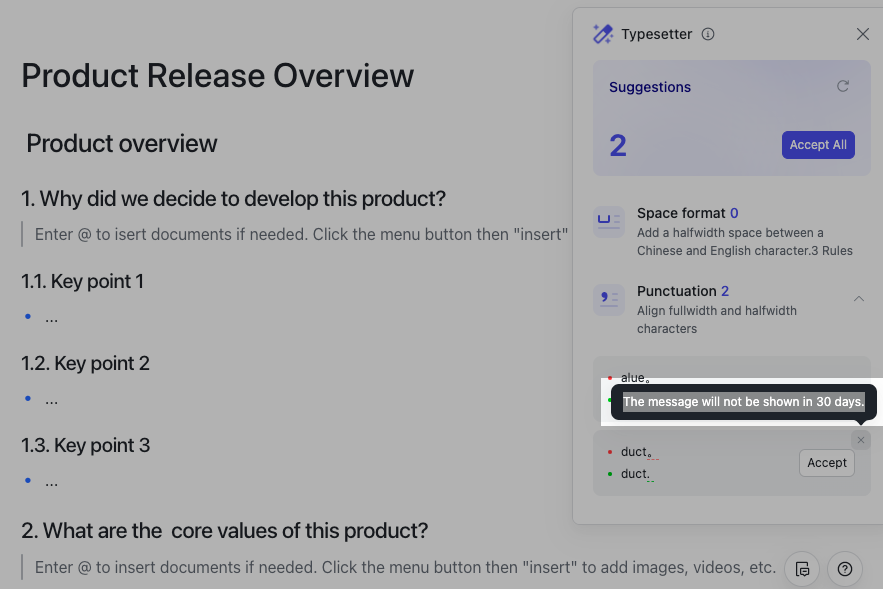The image size is (883, 589).
Task: Click the Punctuation section title
Action: tap(676, 291)
